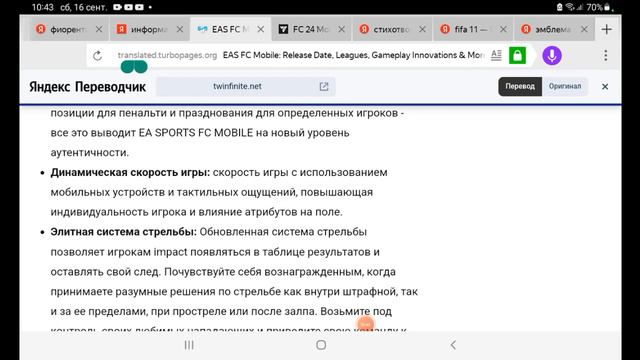This screenshot has height=360, width=640.
Task: Click the favicon on FC 24 Mo tab
Action: click(x=283, y=29)
